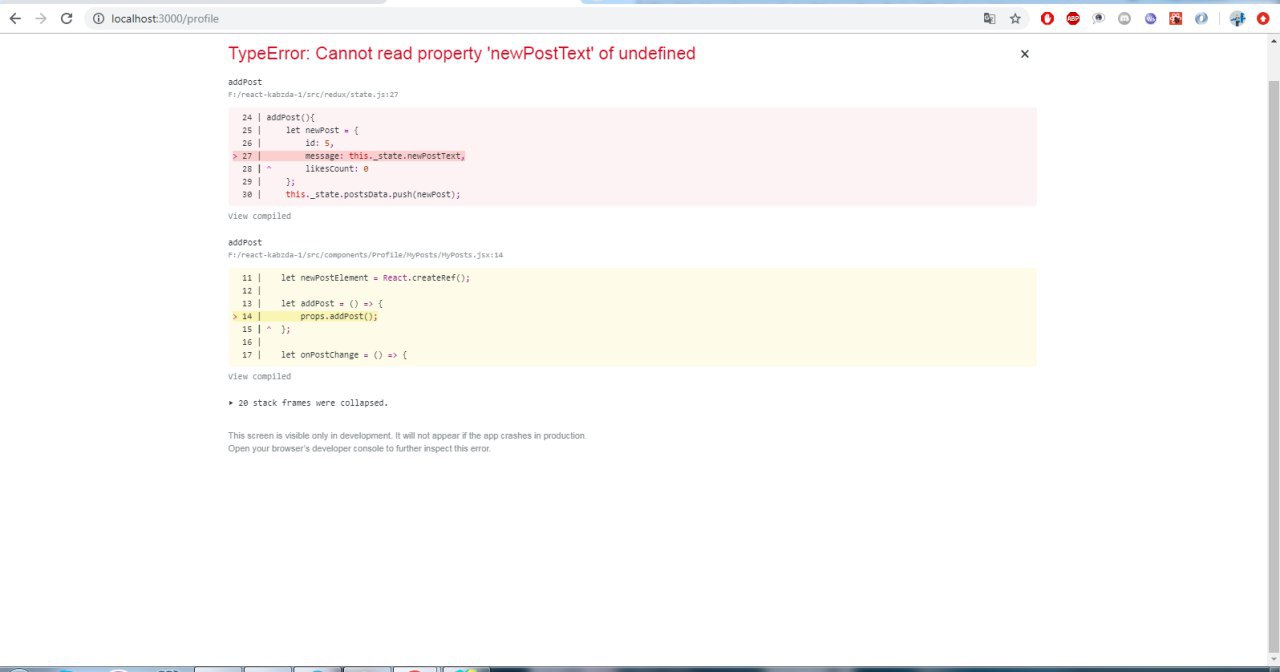The image size is (1280, 672).
Task: Click the 'visible only in development' note
Action: pyautogui.click(x=407, y=436)
